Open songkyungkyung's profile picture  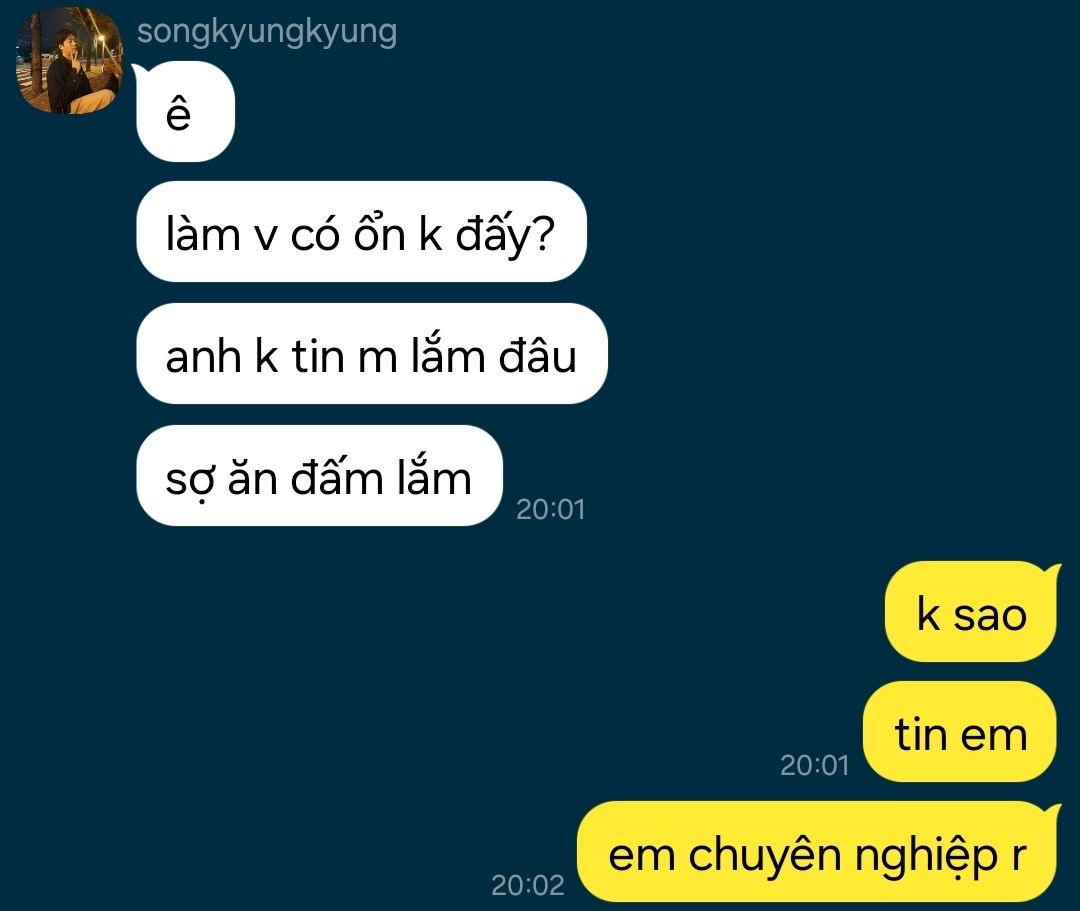tap(70, 61)
